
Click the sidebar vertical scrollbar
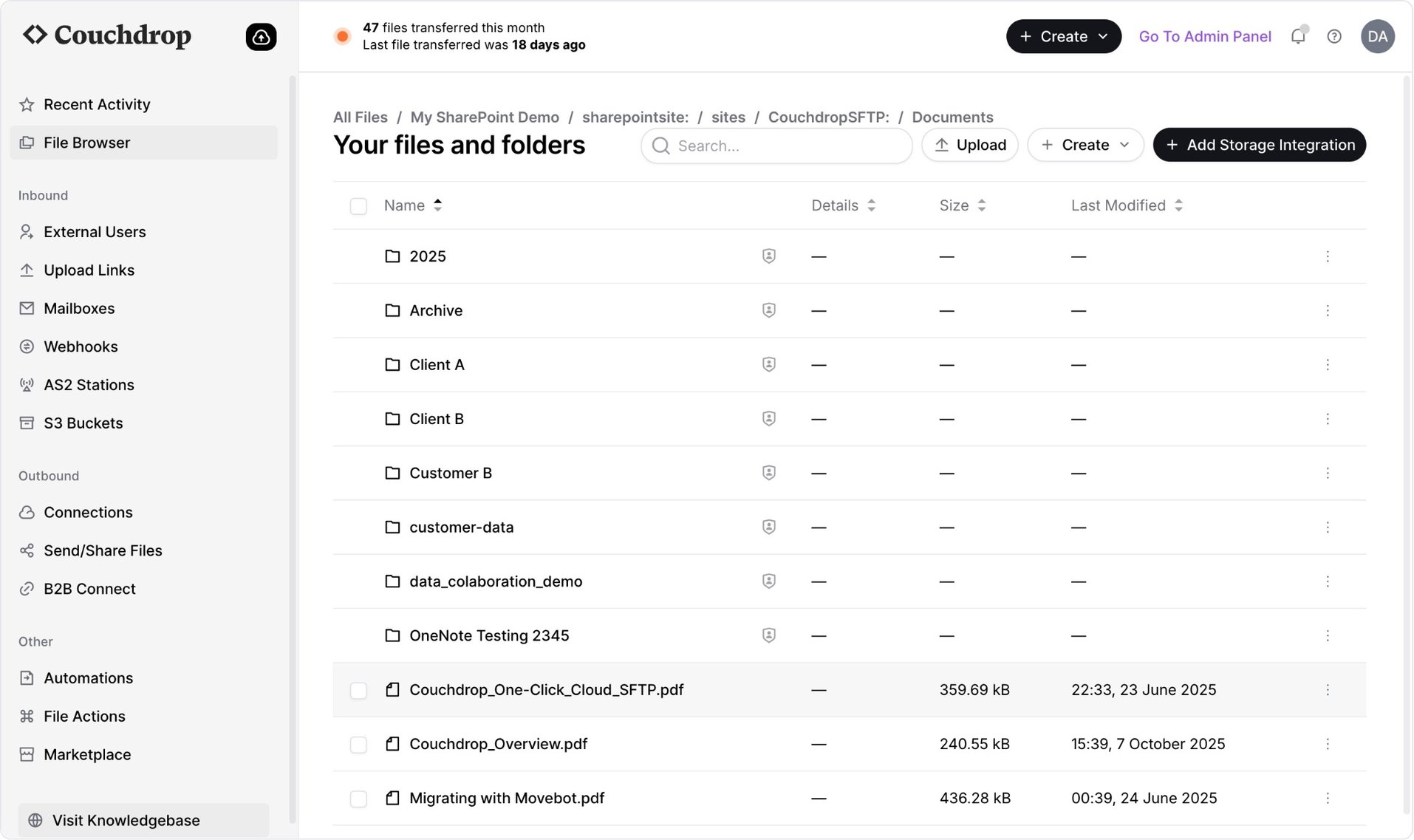[x=293, y=449]
